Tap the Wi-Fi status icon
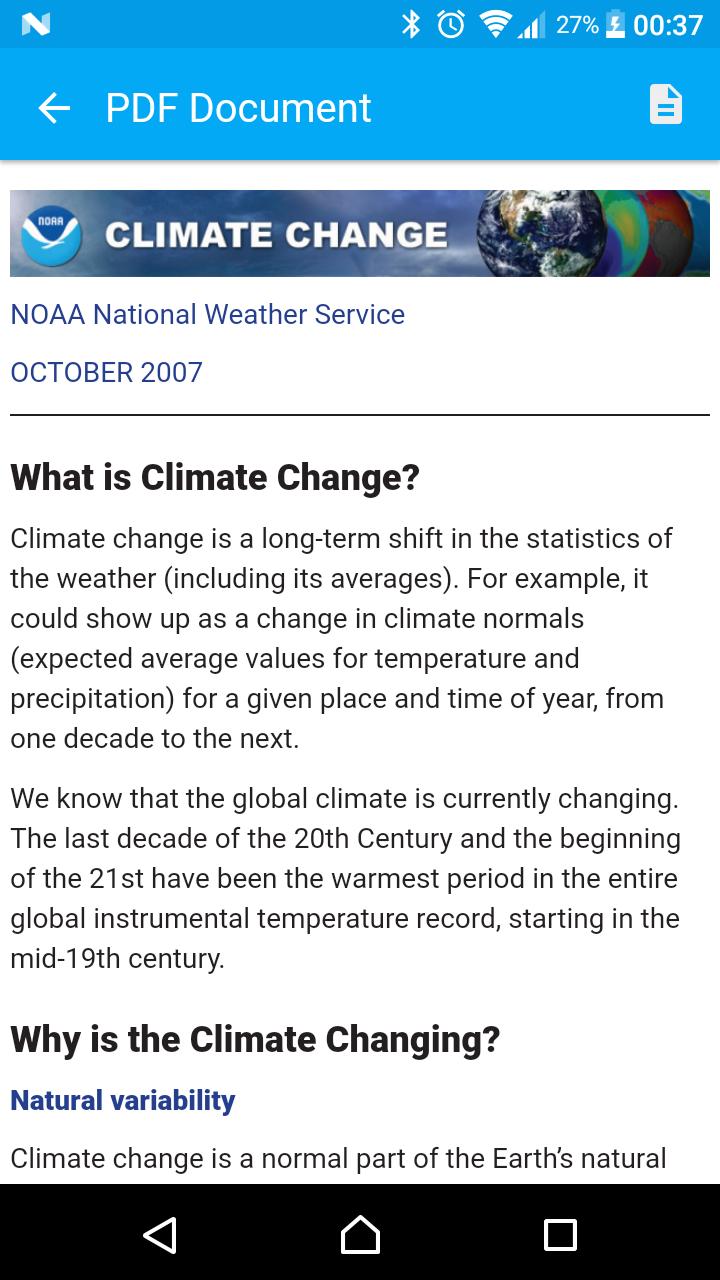The width and height of the screenshot is (720, 1280). [493, 24]
